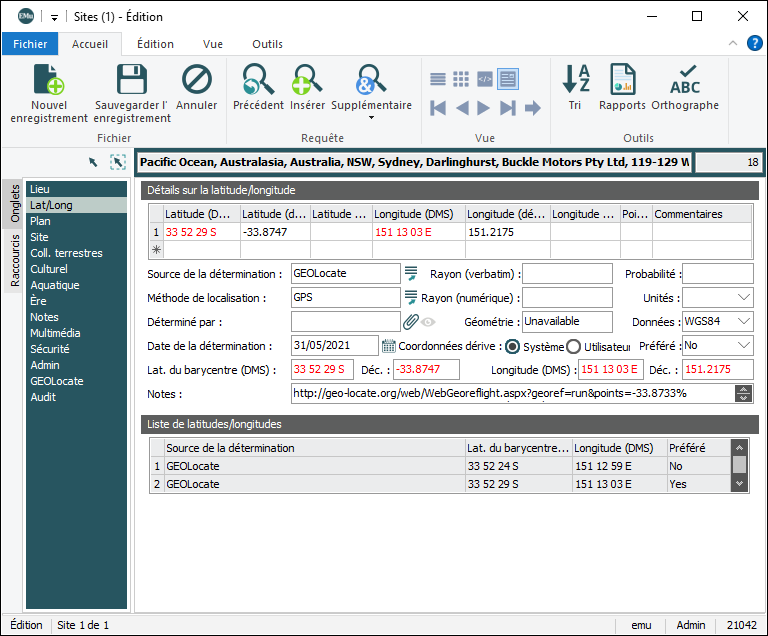Open calendar picker for Date de la détermination
The height and width of the screenshot is (636, 768).
point(390,346)
